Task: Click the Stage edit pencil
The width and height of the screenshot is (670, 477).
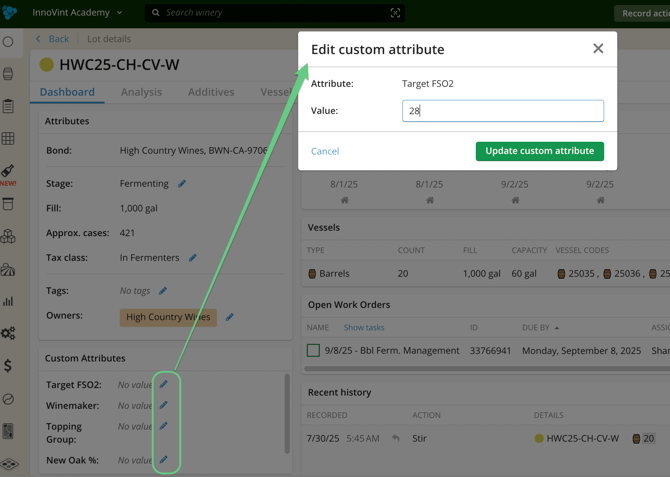Action: coord(182,184)
